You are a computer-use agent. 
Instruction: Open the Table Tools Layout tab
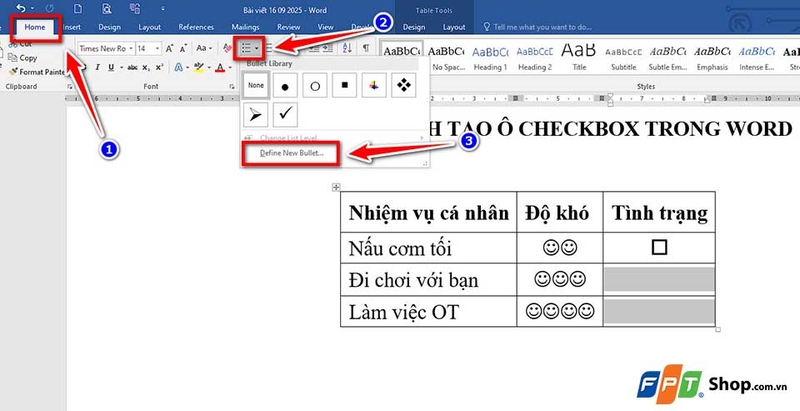point(454,27)
